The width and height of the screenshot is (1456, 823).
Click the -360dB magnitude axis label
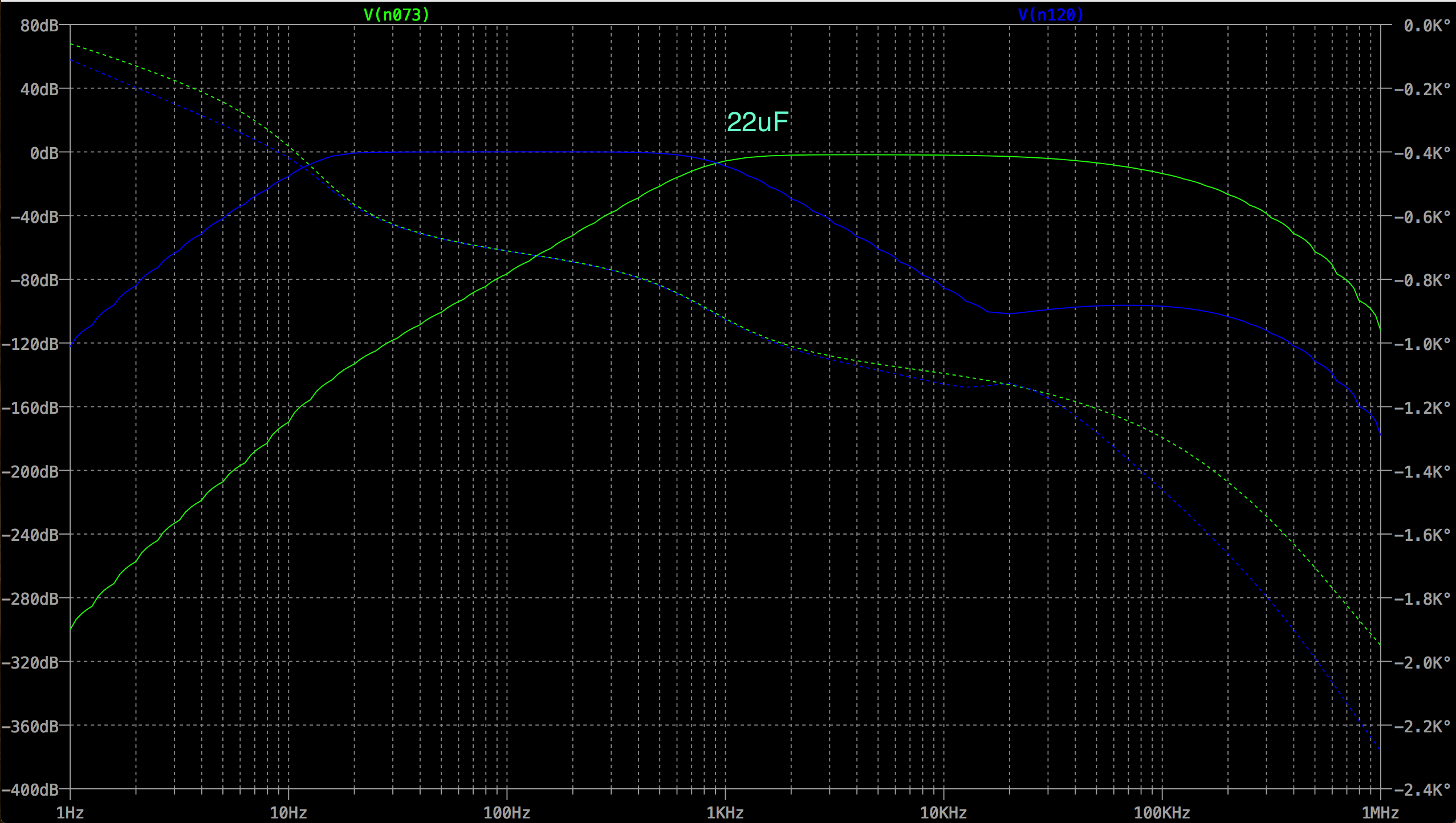point(30,726)
